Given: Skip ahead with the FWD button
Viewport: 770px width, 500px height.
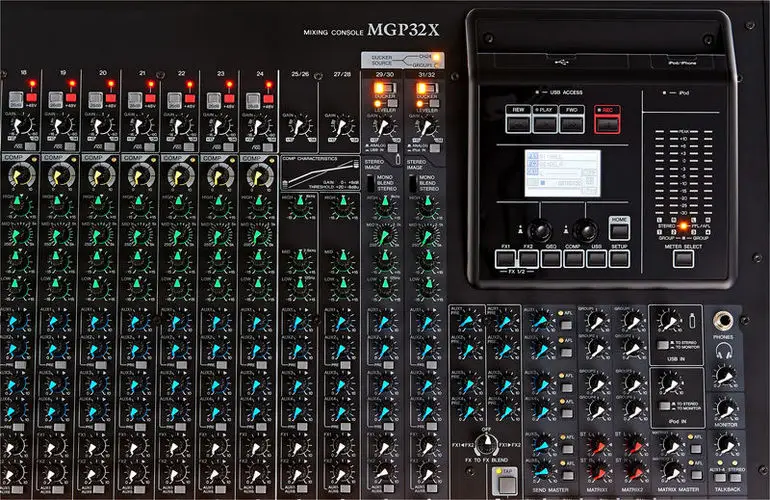Looking at the screenshot, I should (572, 123).
